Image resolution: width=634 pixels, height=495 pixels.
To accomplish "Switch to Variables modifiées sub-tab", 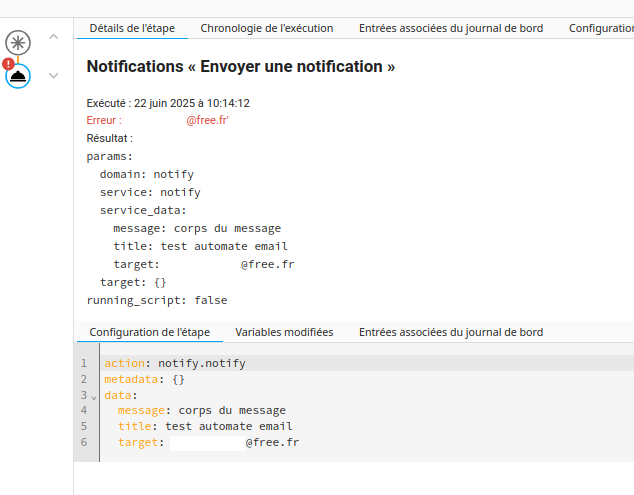I will [x=284, y=332].
